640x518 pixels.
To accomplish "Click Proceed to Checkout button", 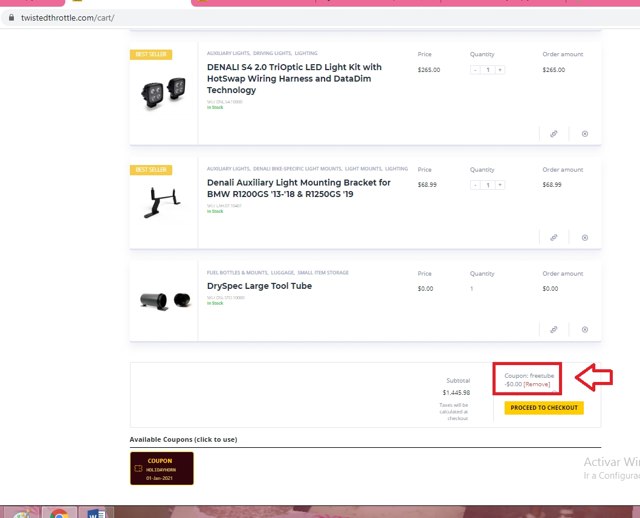I will pyautogui.click(x=544, y=408).
